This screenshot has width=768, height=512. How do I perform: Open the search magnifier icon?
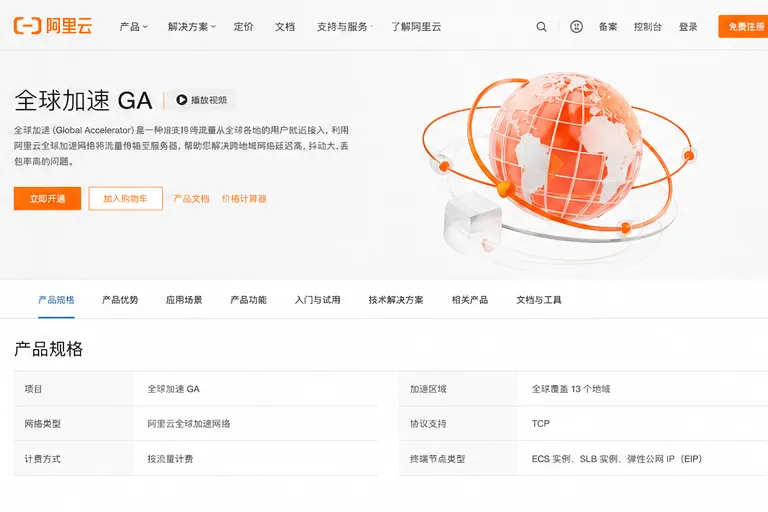point(541,27)
